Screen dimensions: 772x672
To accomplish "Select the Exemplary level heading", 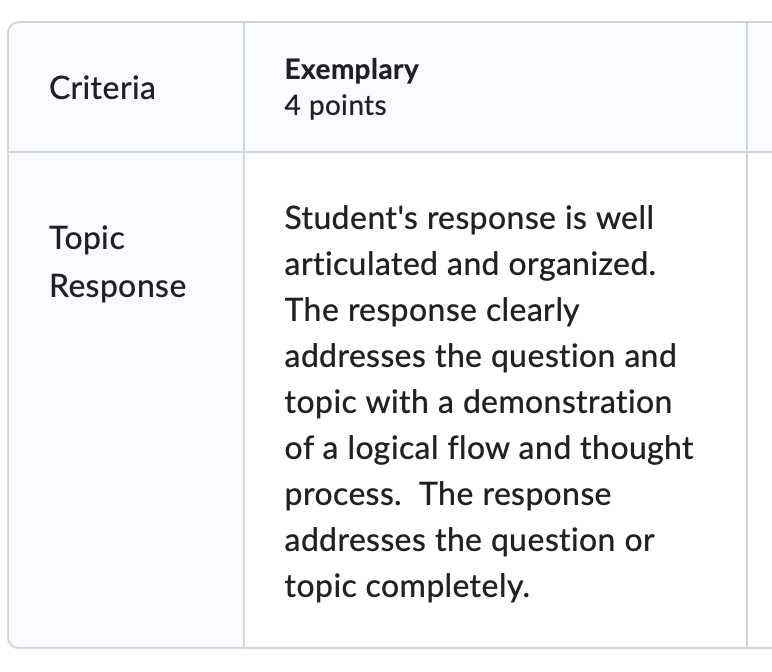I will click(352, 69).
